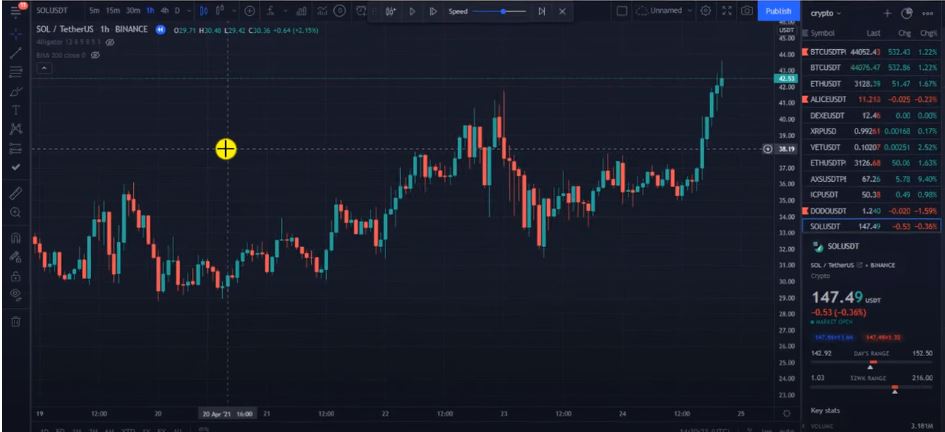Viewport: 945px width, 432px height.
Task: Click the Compare or add symbol icon
Action: pos(250,11)
